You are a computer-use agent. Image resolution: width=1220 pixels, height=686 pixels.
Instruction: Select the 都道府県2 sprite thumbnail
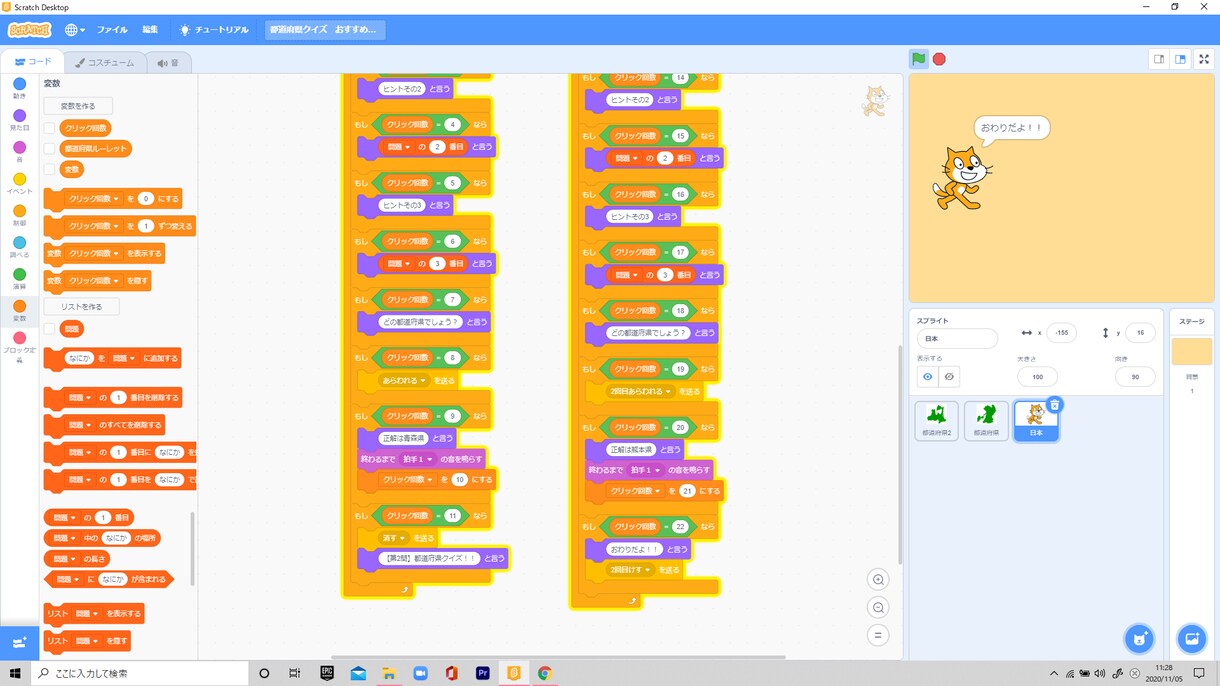(936, 420)
